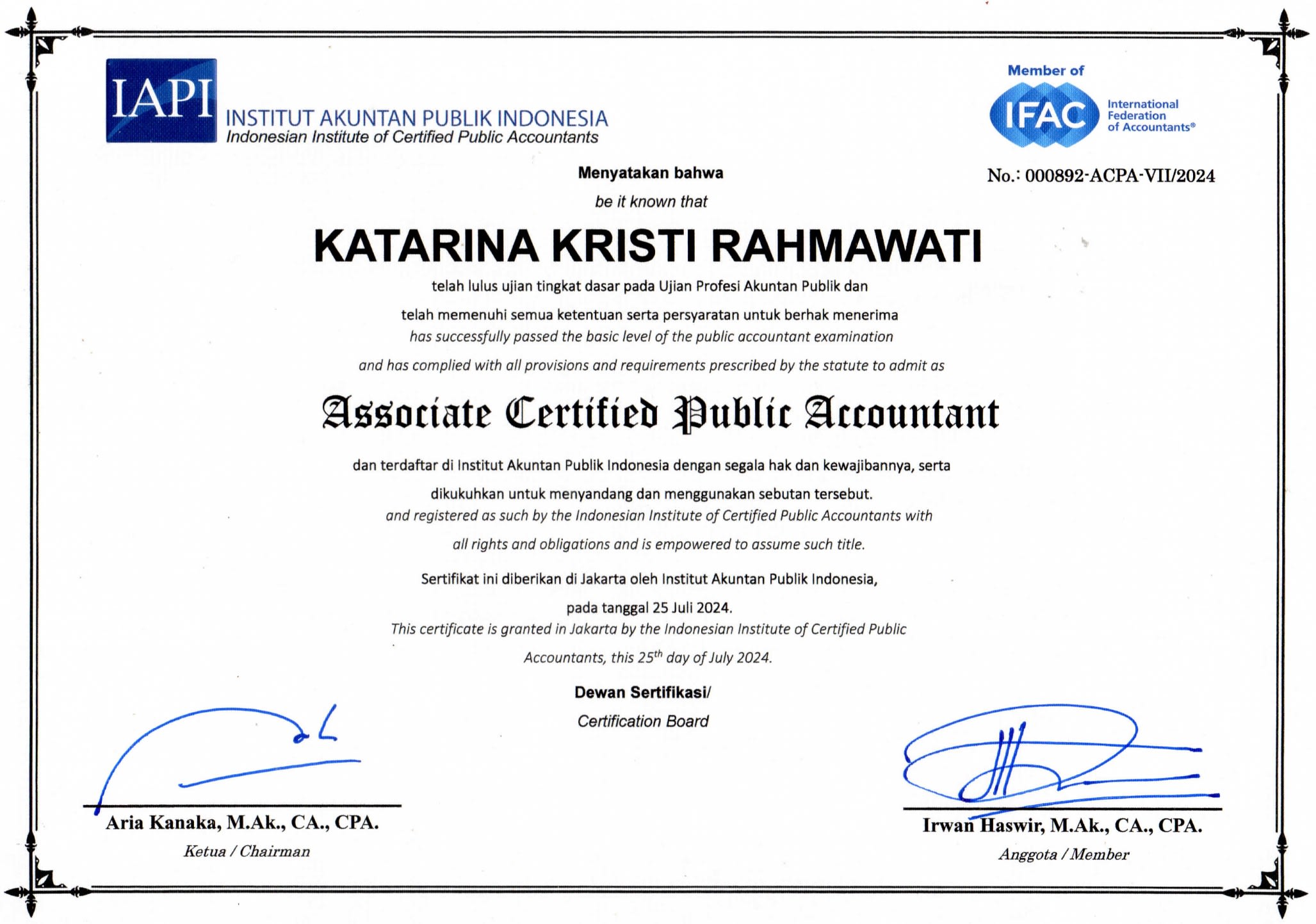Screen dimensions: 1316x924
Task: Click line 'telah memenuhi semua ketentuan'
Action: 649,315
